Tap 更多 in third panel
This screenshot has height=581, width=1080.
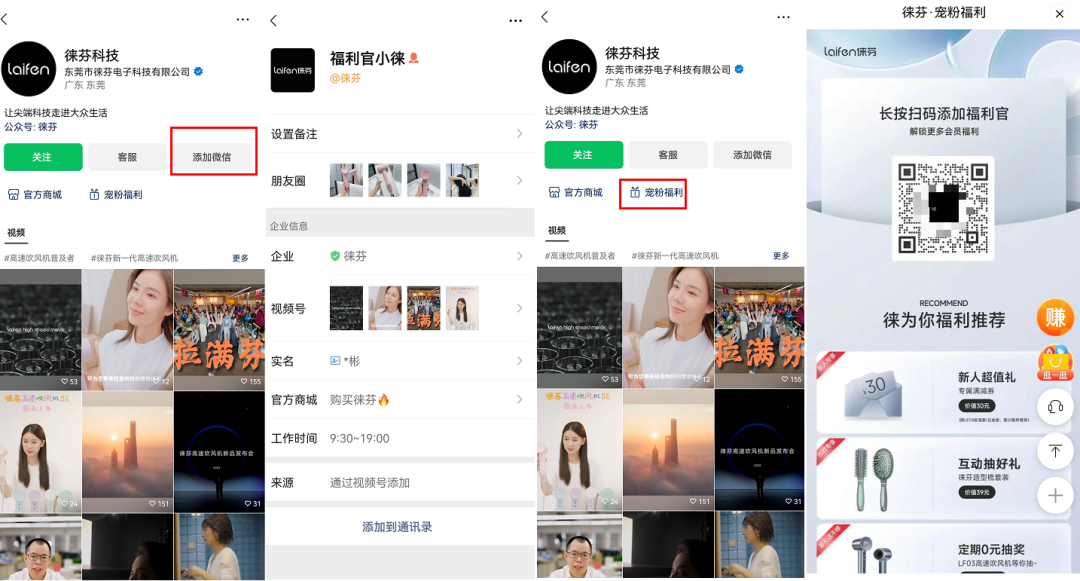pyautogui.click(x=781, y=256)
